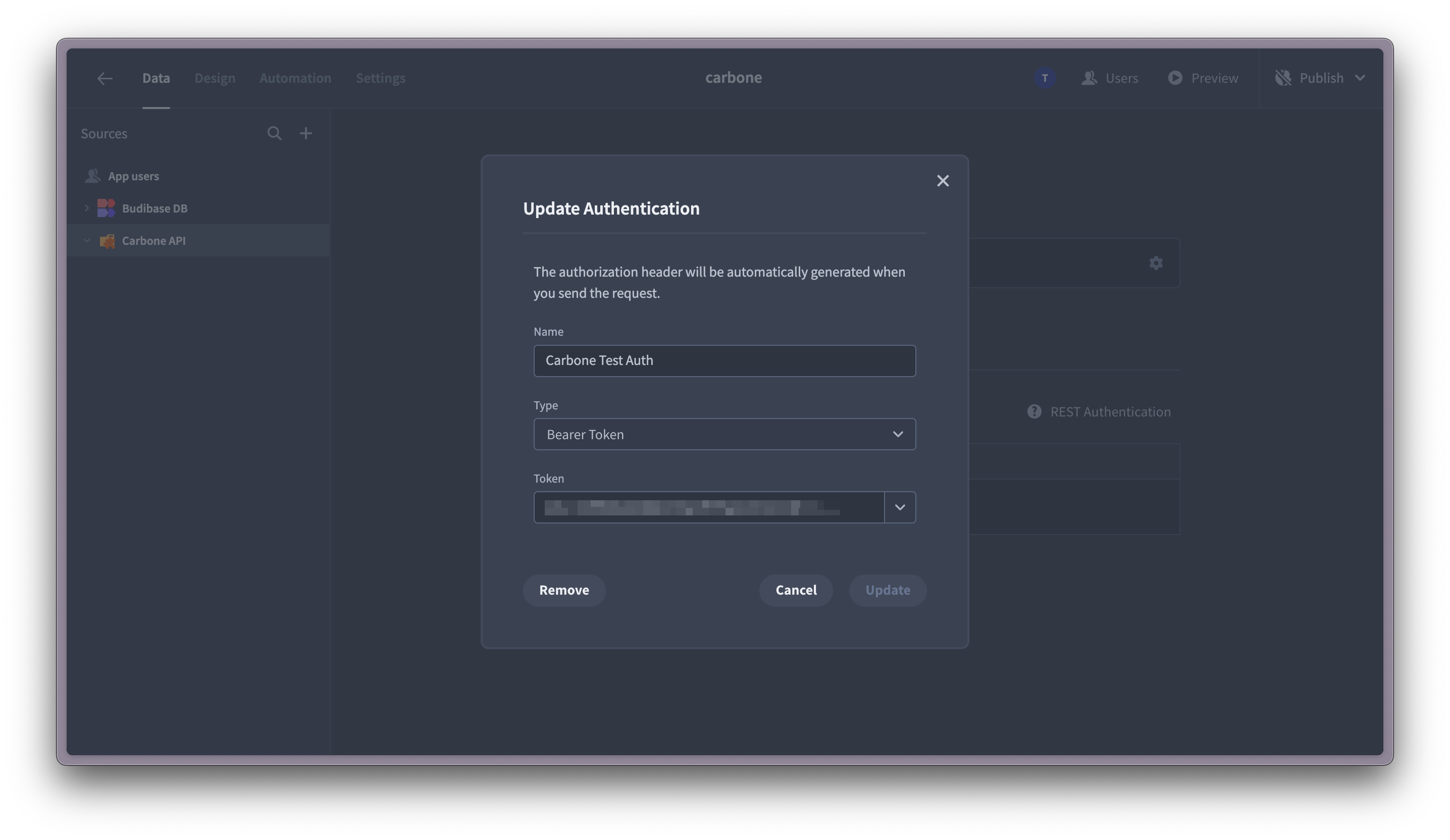Open your account avatar marked T

click(x=1045, y=78)
